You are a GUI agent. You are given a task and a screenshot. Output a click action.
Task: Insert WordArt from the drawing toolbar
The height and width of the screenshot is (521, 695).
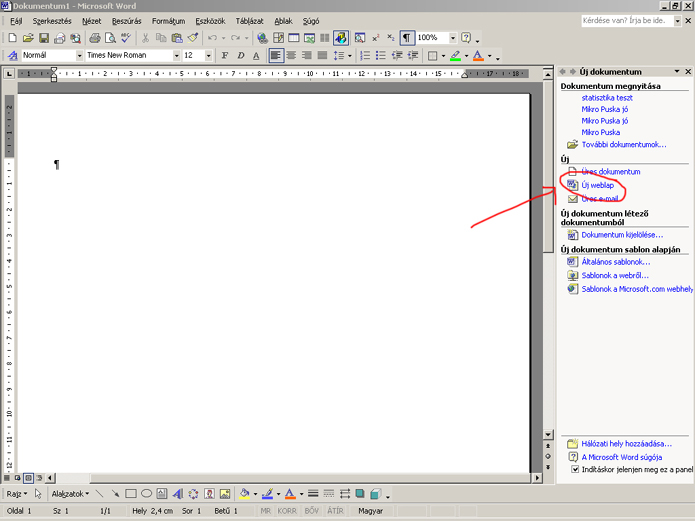point(178,494)
